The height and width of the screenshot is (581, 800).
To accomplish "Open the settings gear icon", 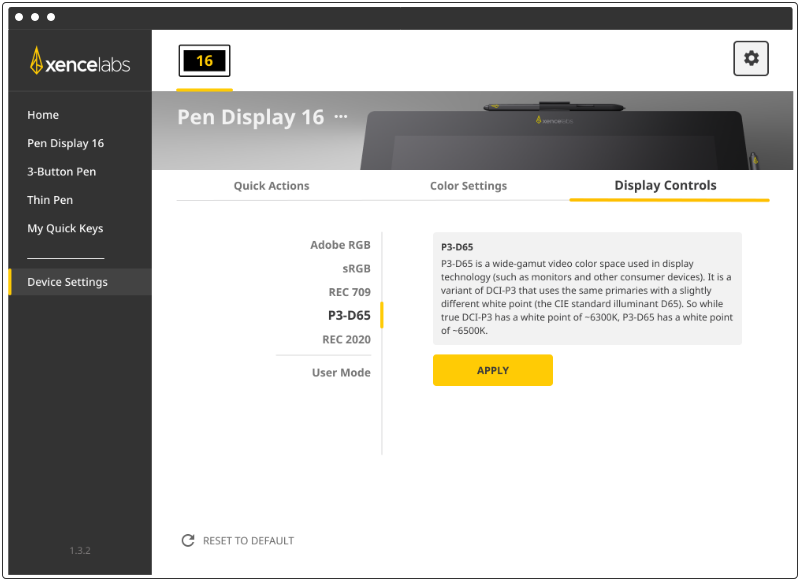I will click(751, 59).
